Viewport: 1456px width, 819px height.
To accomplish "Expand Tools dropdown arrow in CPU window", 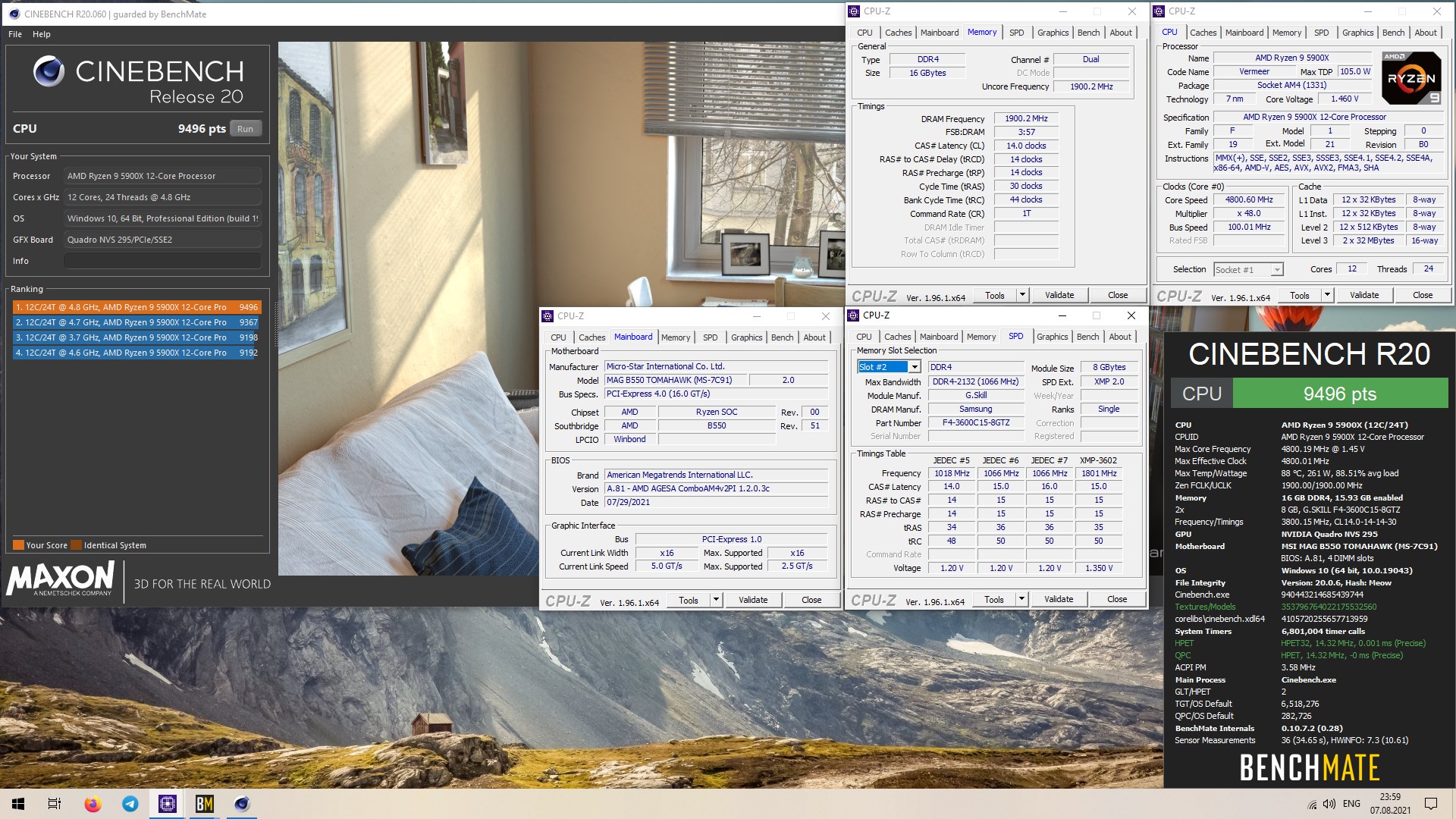I will (x=1326, y=295).
